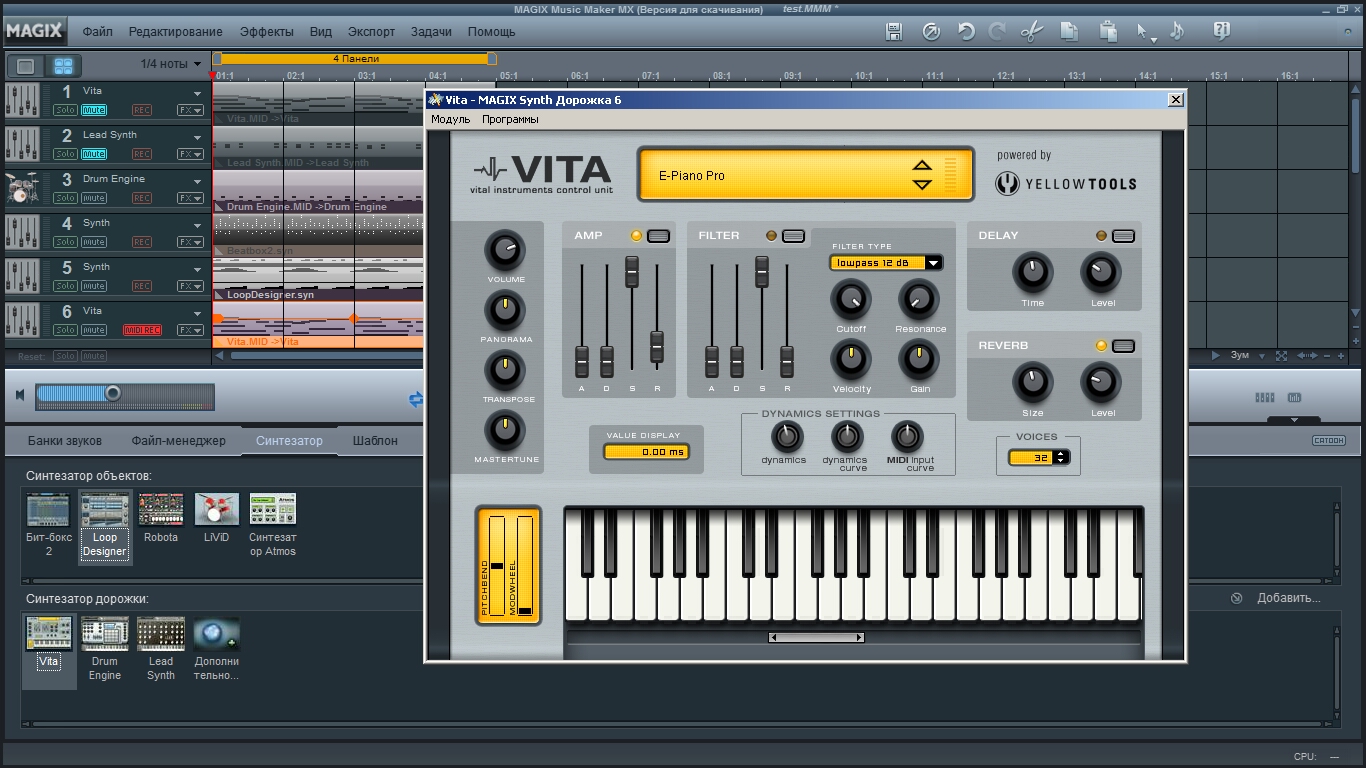Open the Бит-бокс 2 synthesizer

coord(48,525)
